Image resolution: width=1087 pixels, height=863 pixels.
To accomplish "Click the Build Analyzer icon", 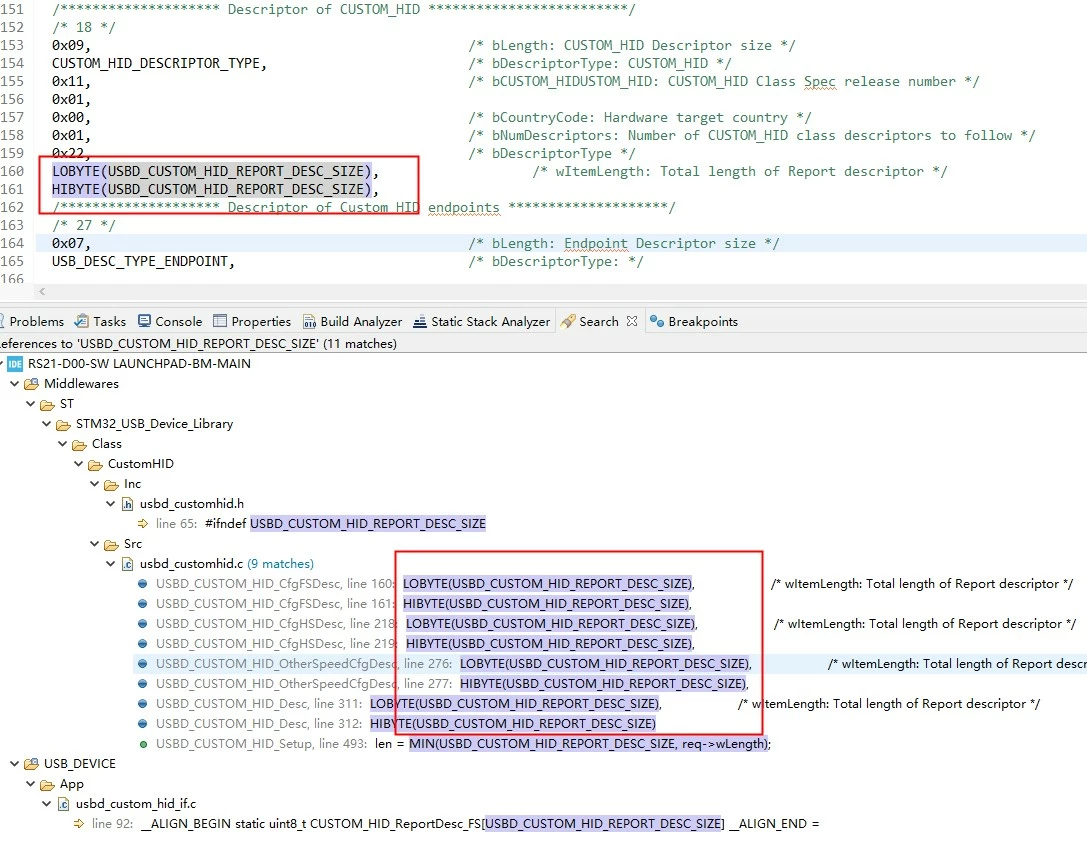I will (x=309, y=322).
